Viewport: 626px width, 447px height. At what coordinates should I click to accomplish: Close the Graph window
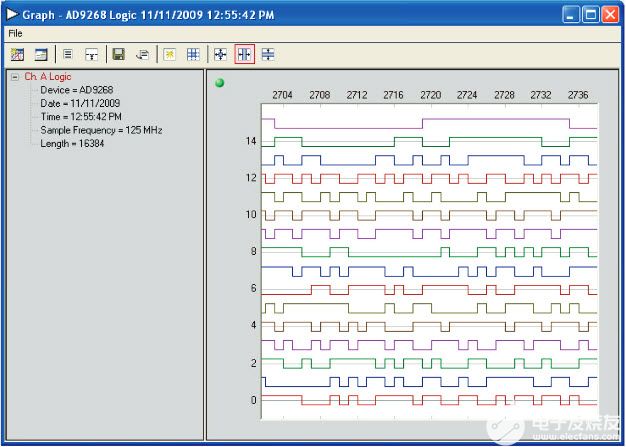click(610, 15)
